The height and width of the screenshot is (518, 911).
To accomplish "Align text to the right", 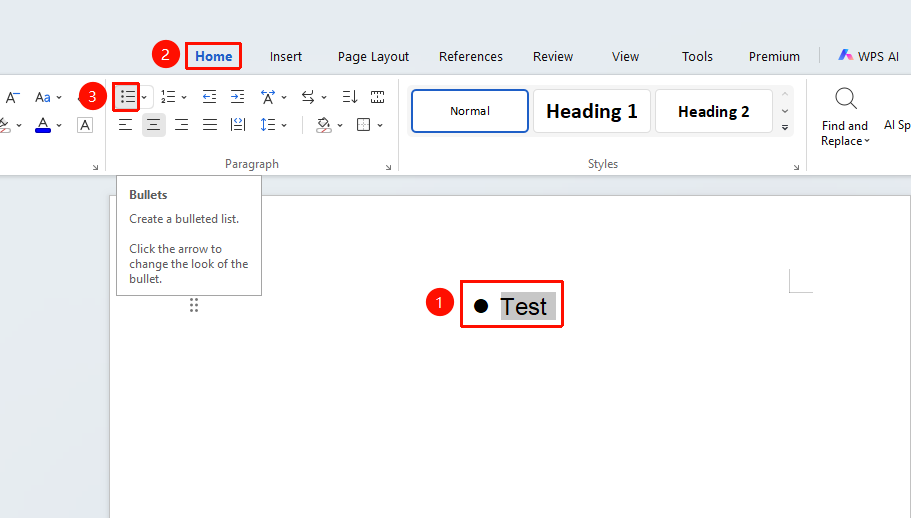I will (x=182, y=125).
